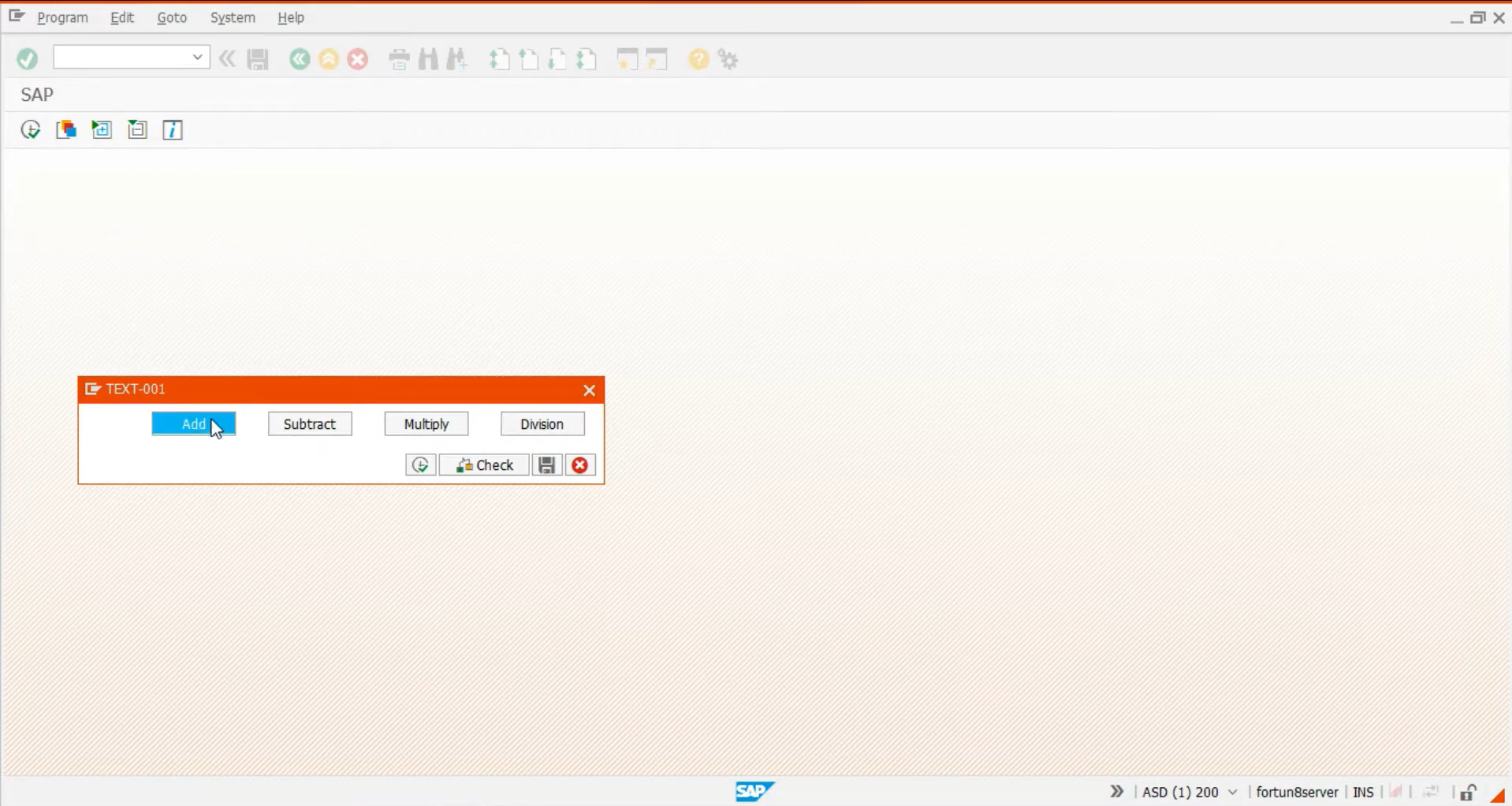Click the TEXT-001 dialog title menu icon
The image size is (1512, 806).
click(x=93, y=389)
